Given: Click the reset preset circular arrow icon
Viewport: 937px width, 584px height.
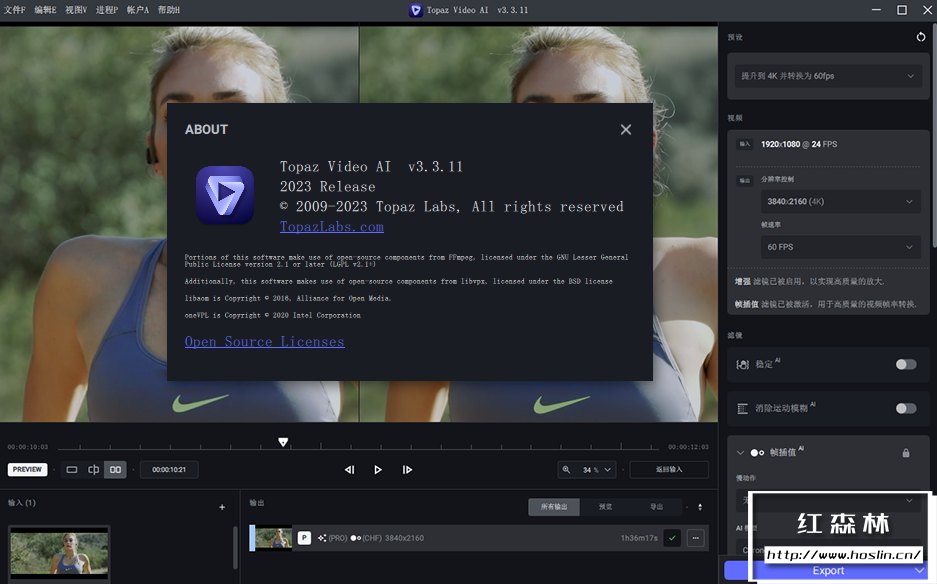Looking at the screenshot, I should click(x=921, y=37).
